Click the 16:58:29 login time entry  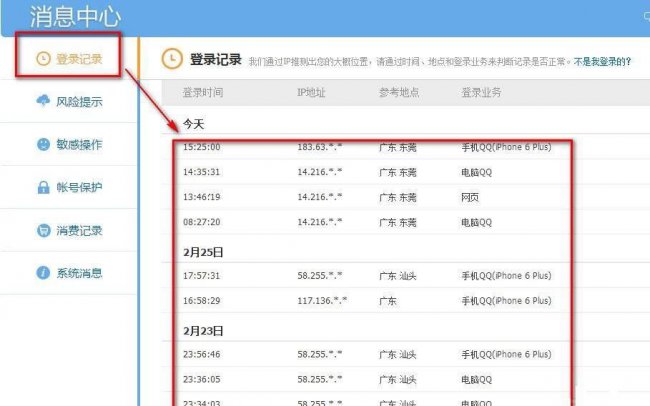point(201,300)
